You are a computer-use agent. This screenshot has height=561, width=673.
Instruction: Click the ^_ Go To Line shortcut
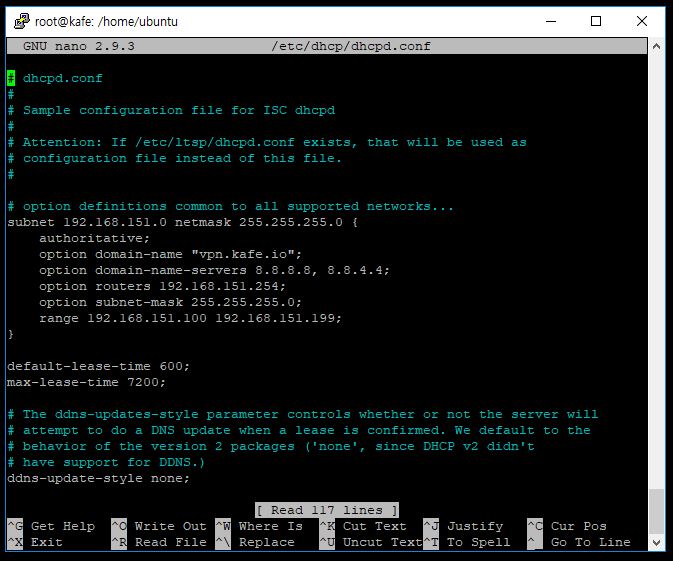[x=579, y=543]
